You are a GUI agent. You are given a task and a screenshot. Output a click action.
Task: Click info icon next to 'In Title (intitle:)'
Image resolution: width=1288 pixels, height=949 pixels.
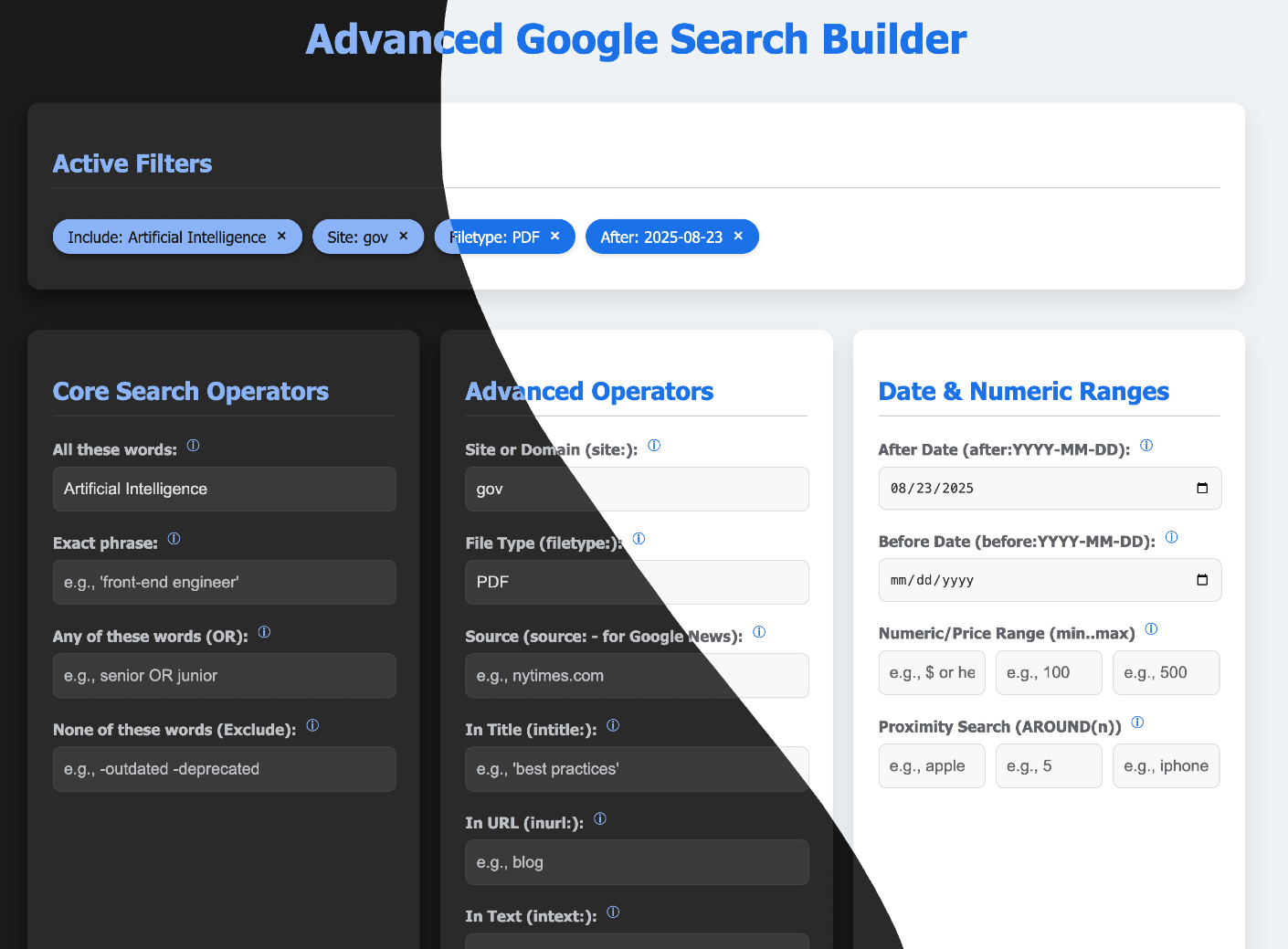point(613,725)
